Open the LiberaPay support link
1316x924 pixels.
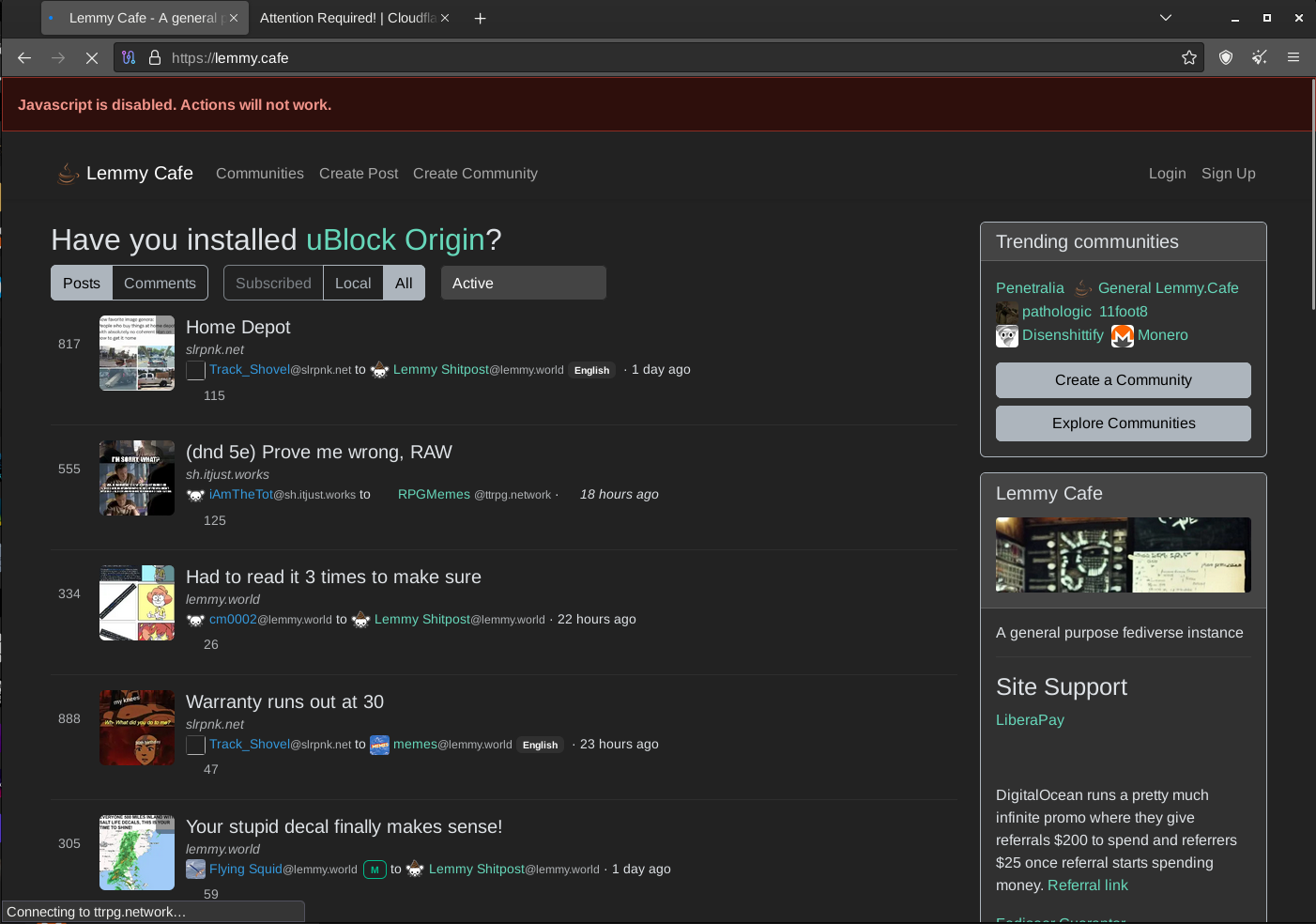coord(1030,720)
